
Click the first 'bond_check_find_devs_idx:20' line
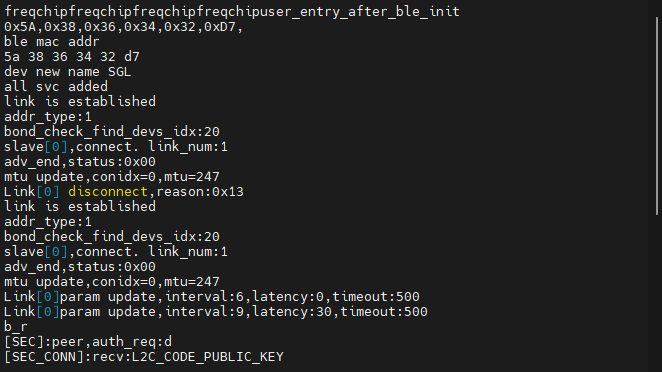[112, 132]
